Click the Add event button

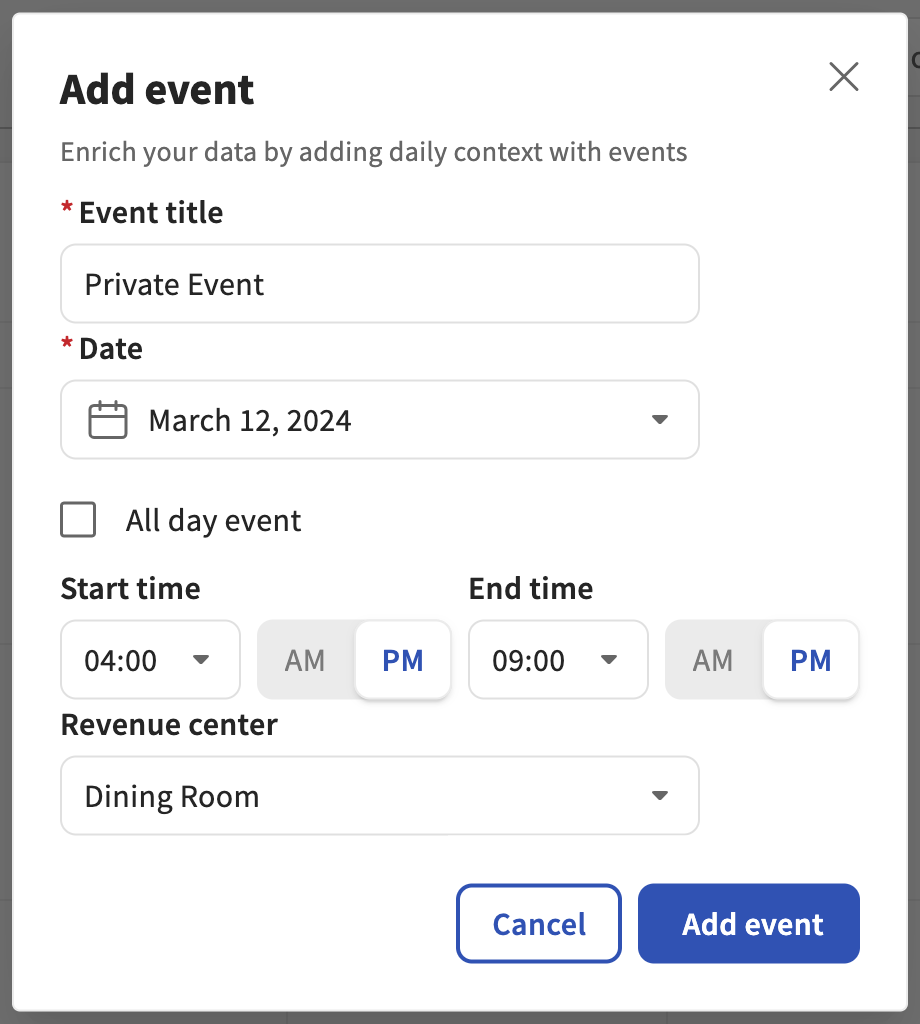pos(748,924)
